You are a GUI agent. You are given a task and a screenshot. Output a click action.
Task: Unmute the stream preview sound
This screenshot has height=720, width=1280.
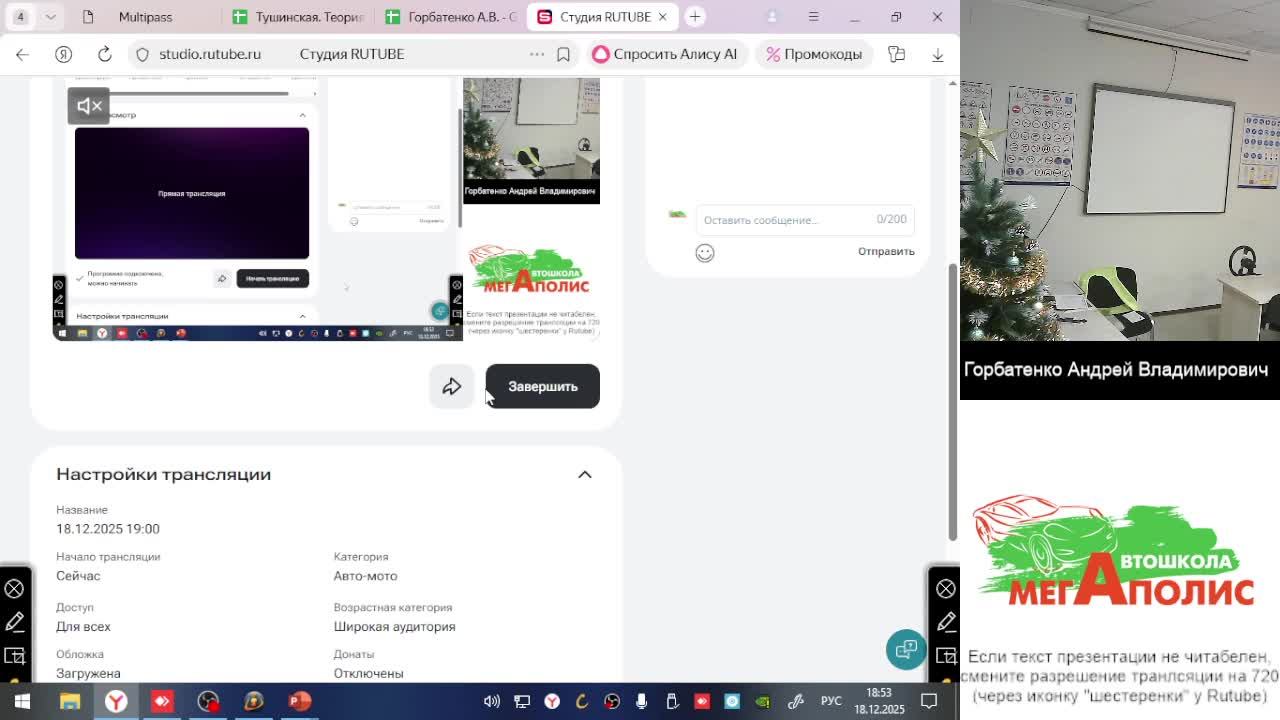pyautogui.click(x=89, y=106)
